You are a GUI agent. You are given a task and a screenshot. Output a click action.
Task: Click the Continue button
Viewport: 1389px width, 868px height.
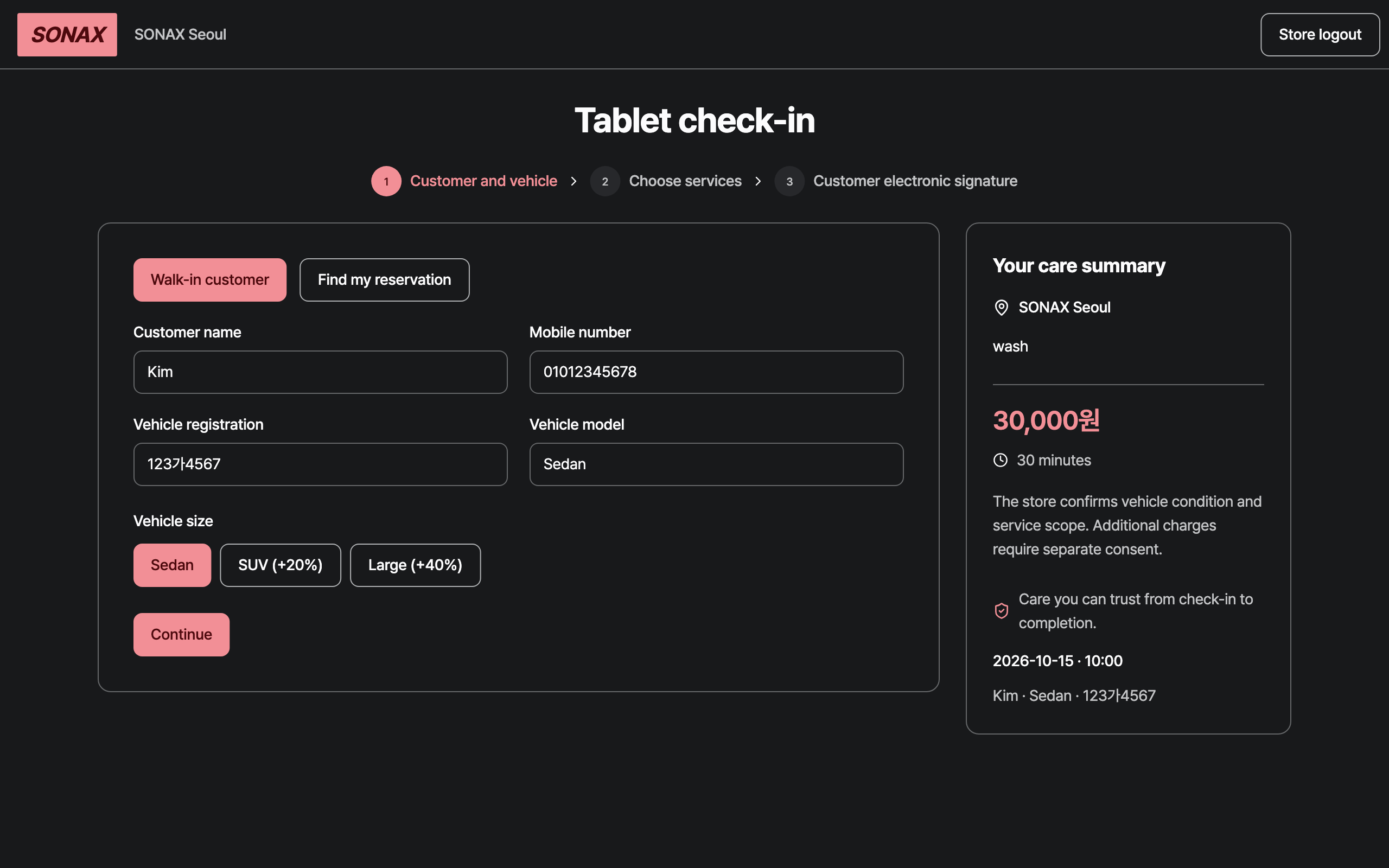181,634
